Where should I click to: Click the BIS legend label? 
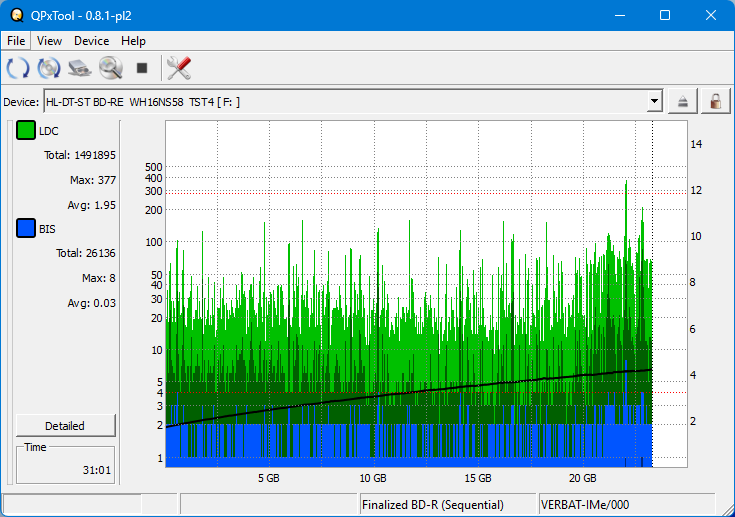(47, 229)
